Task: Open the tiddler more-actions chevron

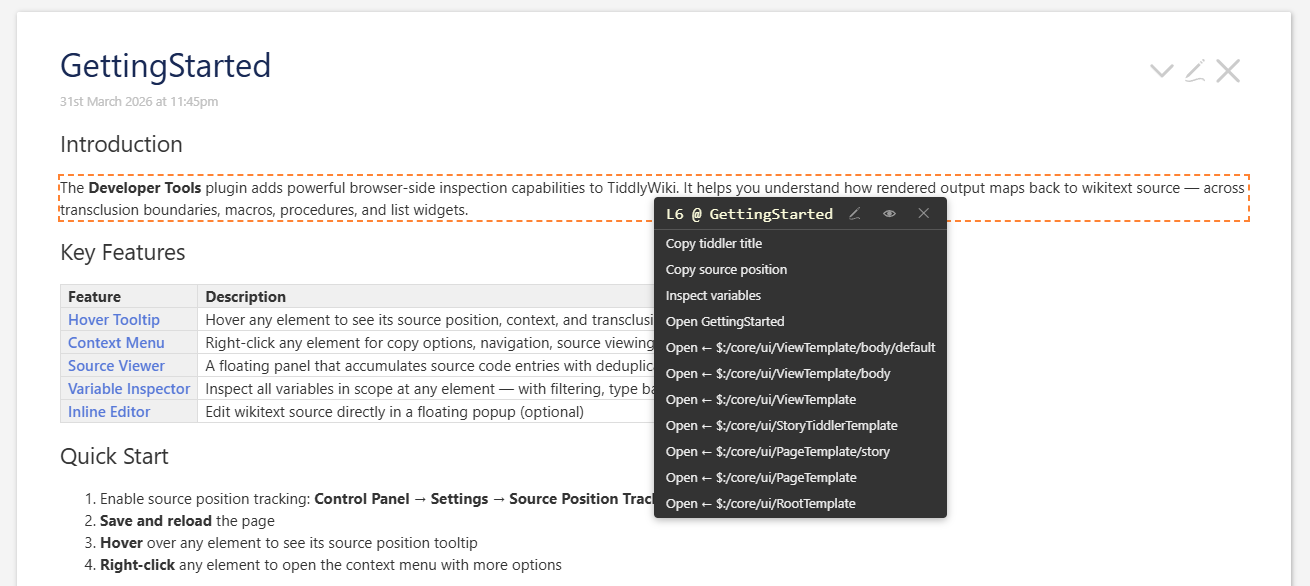Action: click(1161, 71)
